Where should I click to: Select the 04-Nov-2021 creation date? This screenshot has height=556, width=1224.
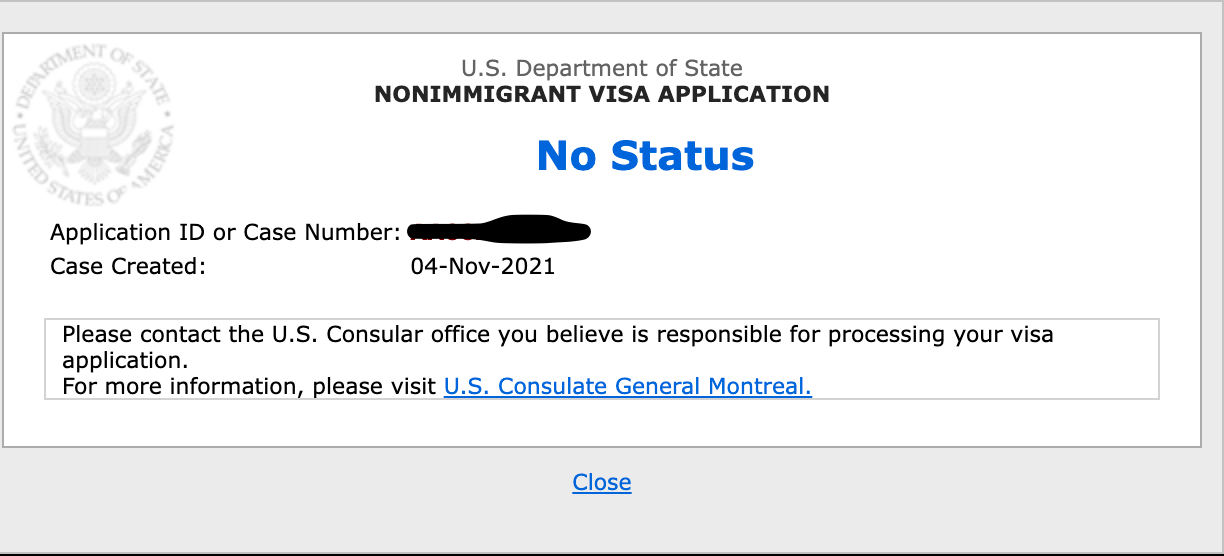coord(483,267)
